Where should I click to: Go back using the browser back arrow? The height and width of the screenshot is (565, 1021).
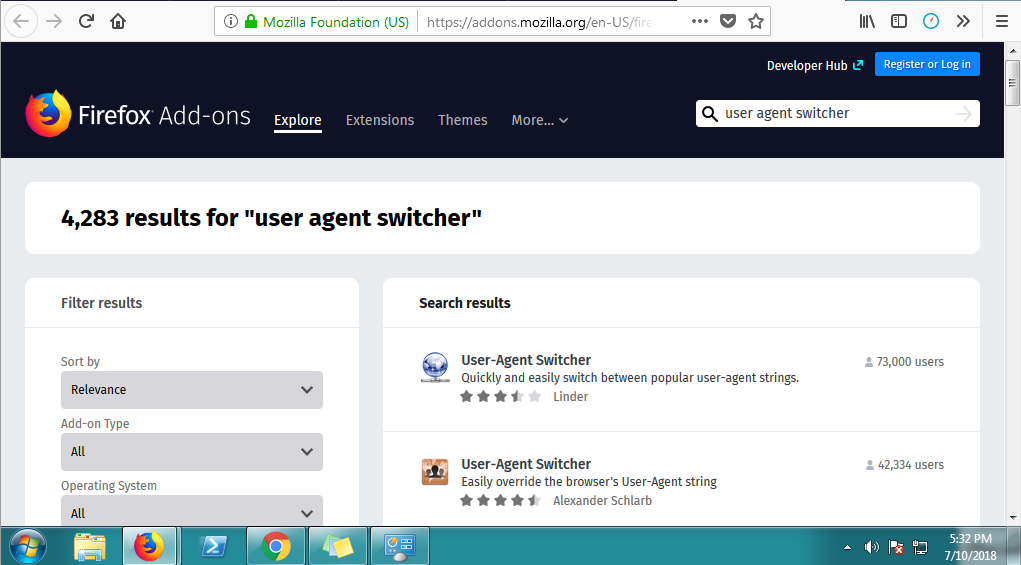click(21, 21)
